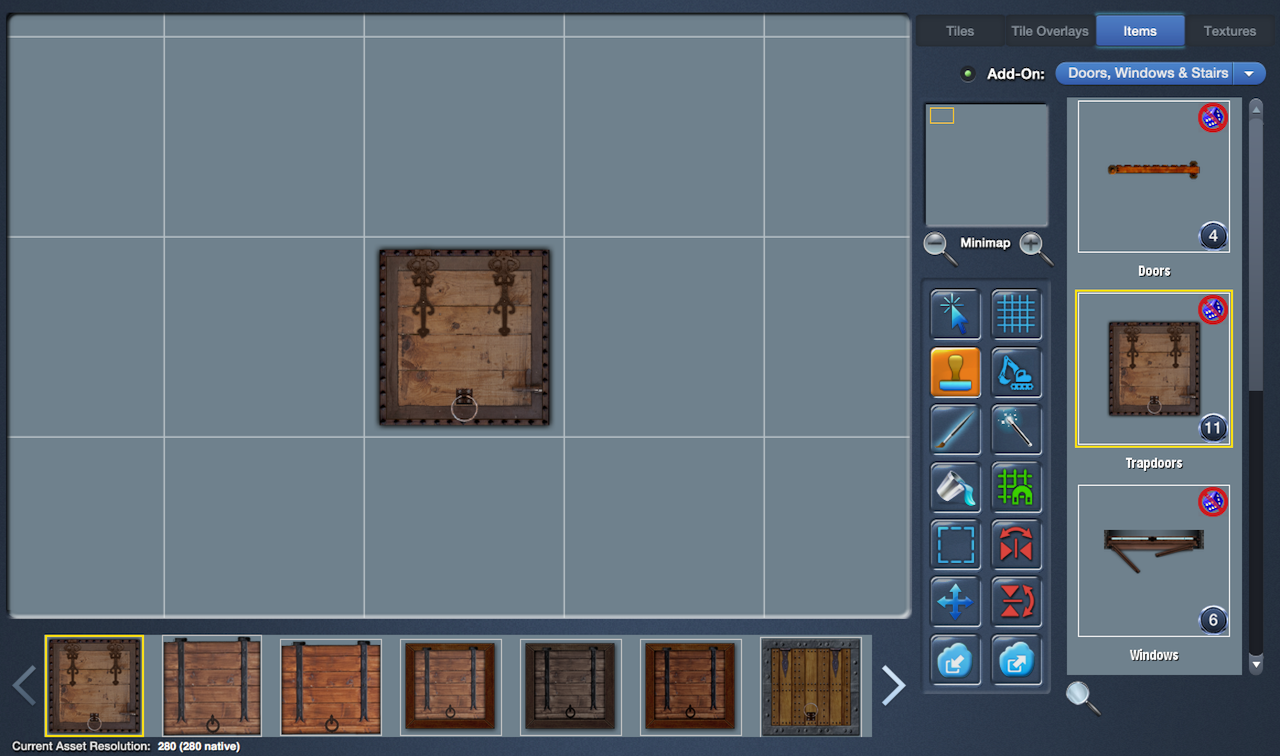
Task: Select the pointer selection tool
Action: (955, 314)
